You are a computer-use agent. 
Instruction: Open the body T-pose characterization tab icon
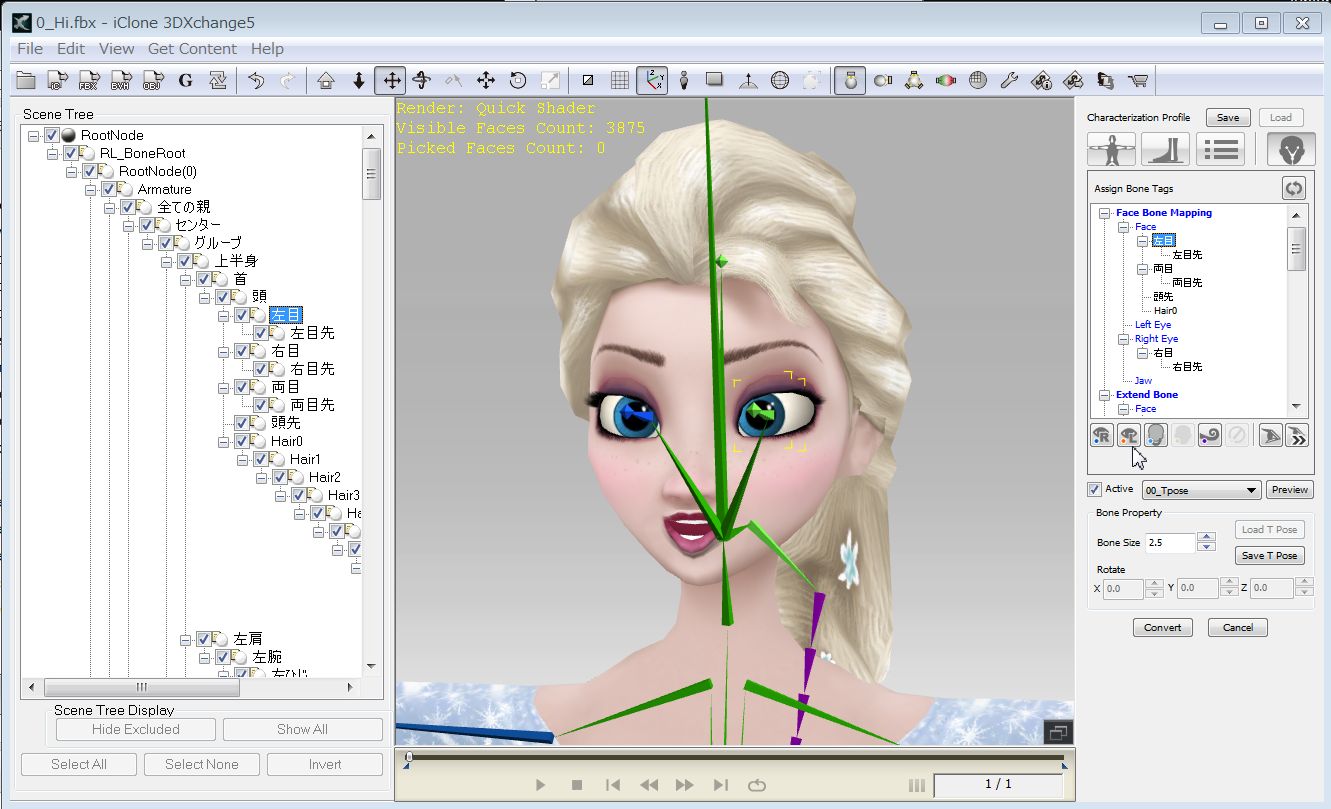1112,149
